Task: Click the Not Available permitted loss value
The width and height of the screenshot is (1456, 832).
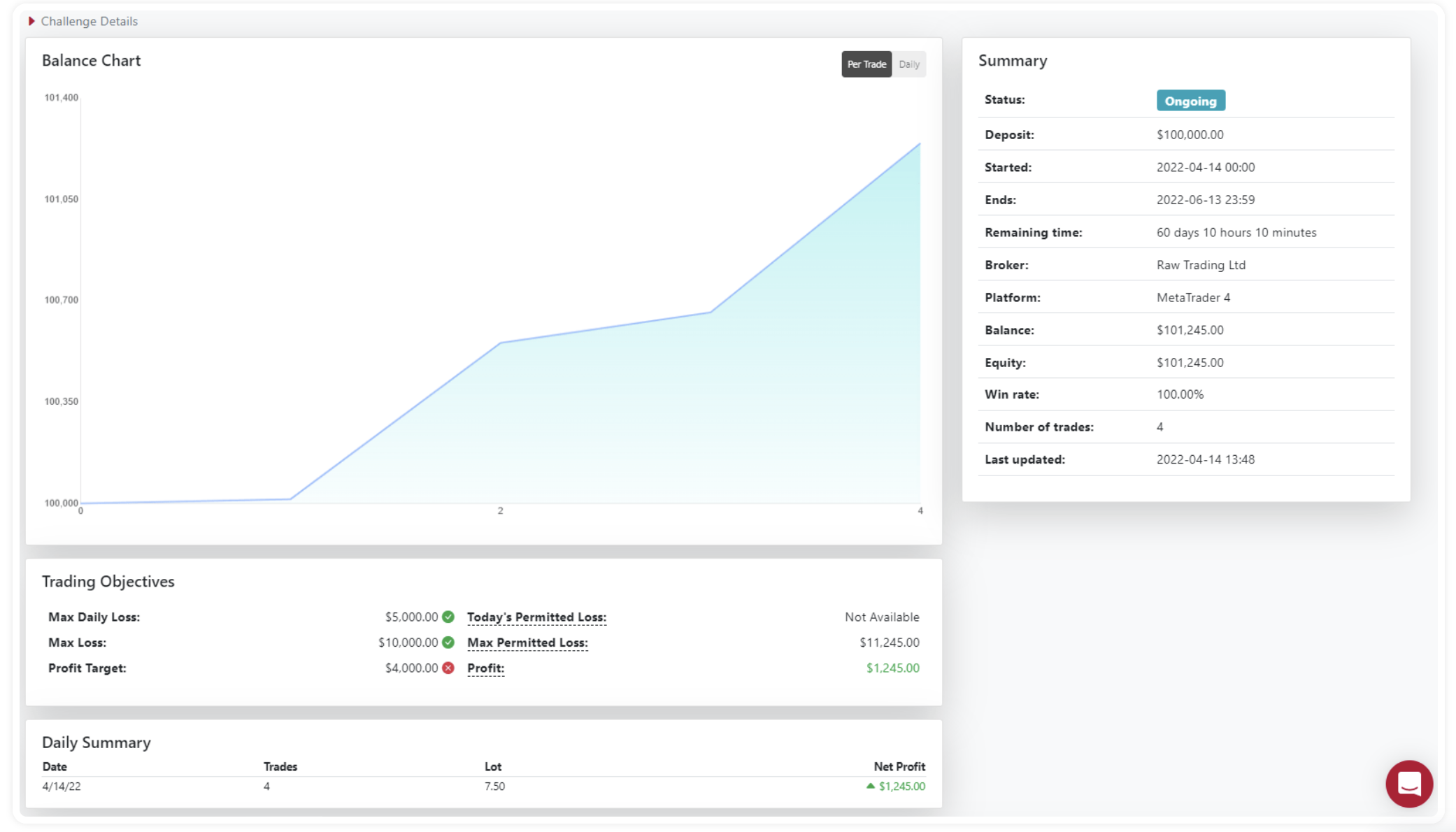Action: (x=882, y=617)
